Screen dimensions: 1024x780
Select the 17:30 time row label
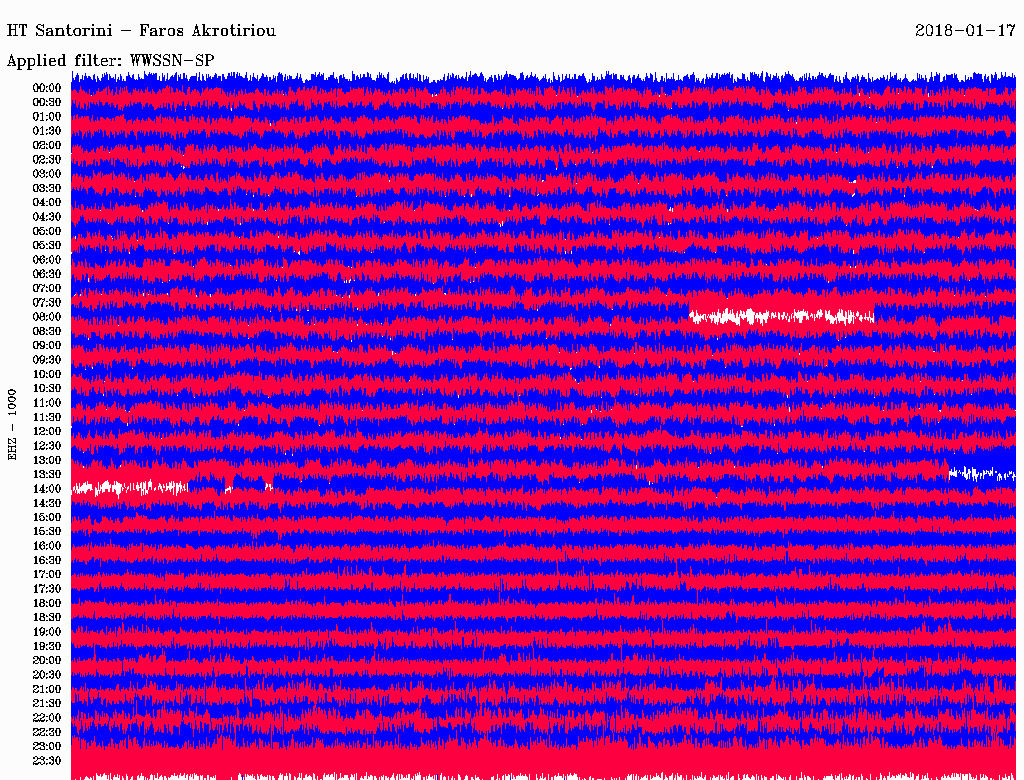click(47, 589)
